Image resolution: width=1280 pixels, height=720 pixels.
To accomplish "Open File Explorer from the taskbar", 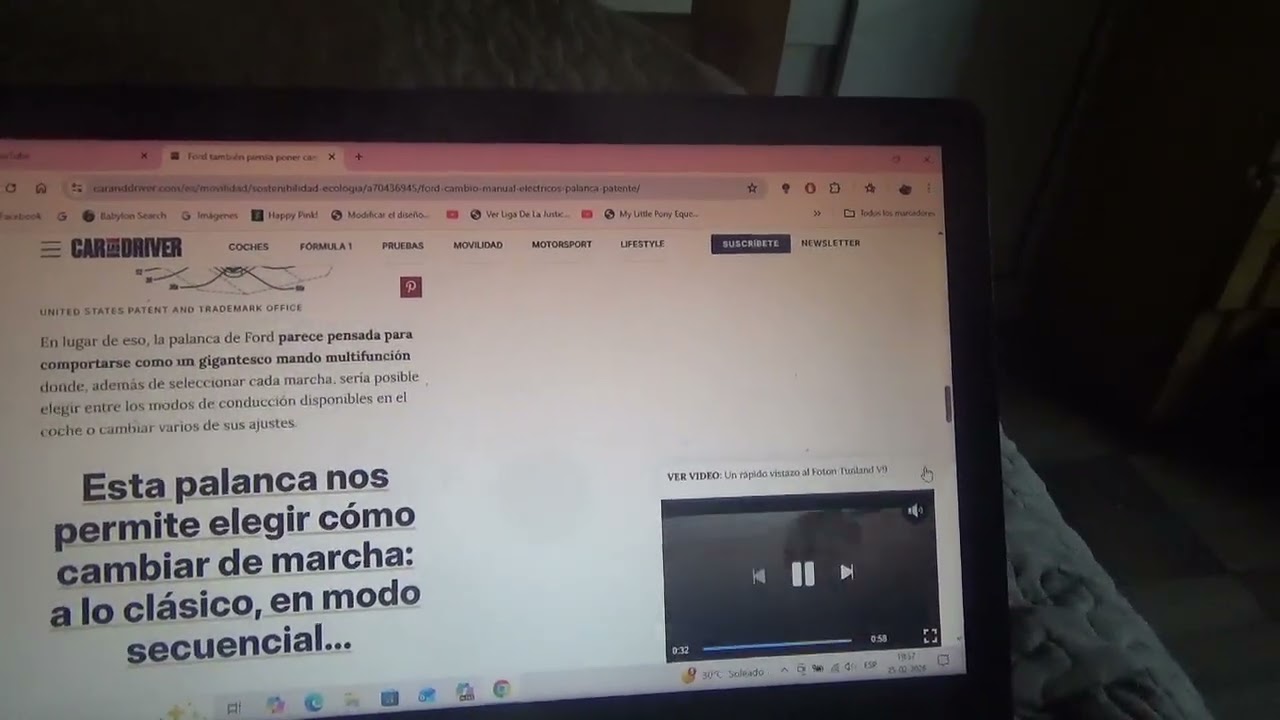I will tap(351, 701).
